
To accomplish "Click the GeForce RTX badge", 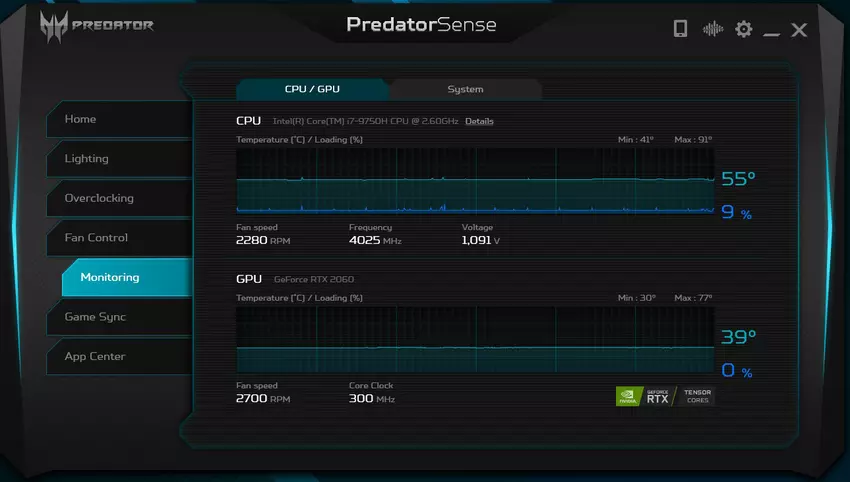I will 658,396.
